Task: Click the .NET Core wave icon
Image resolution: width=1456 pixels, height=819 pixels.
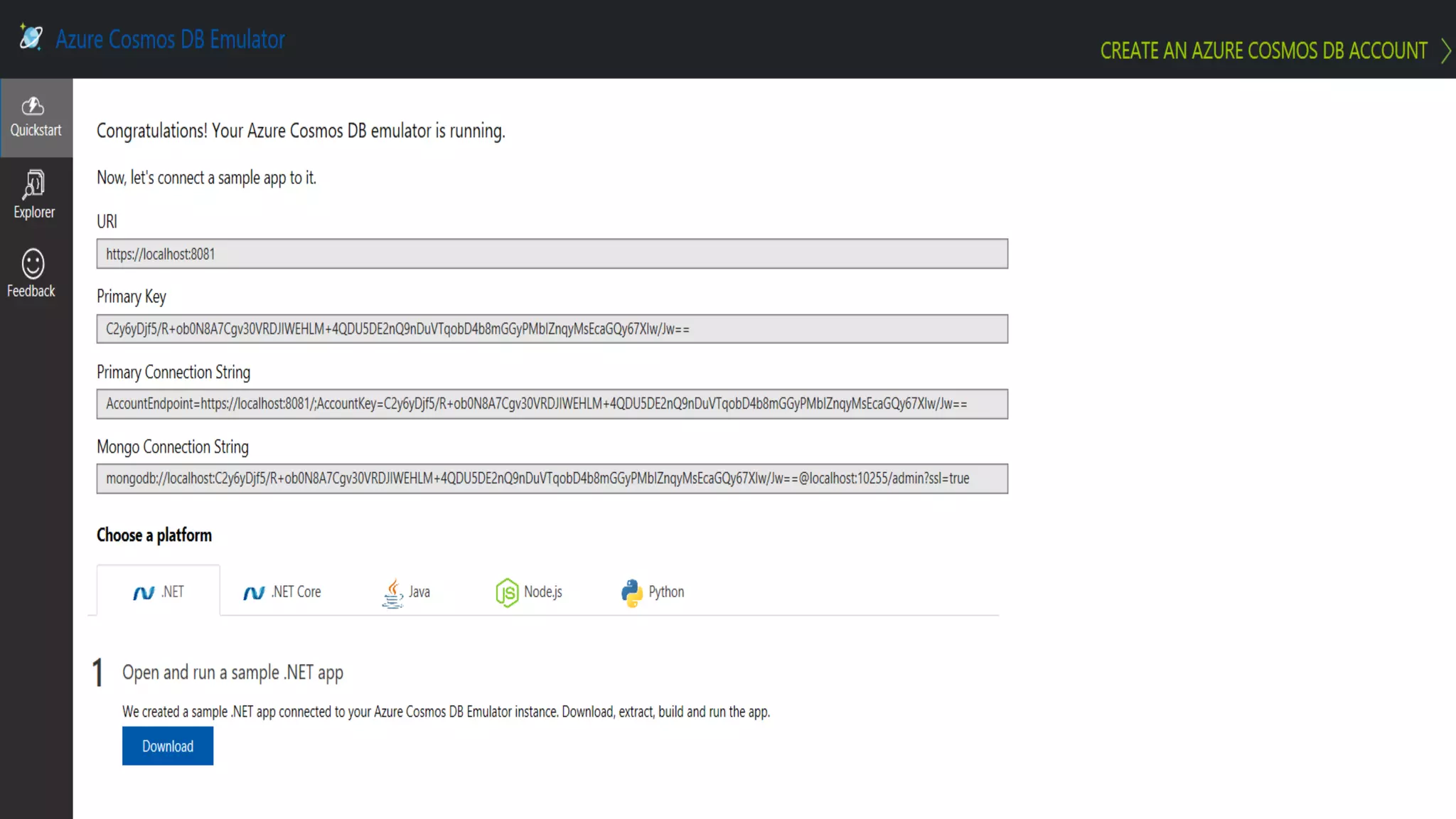Action: point(254,592)
